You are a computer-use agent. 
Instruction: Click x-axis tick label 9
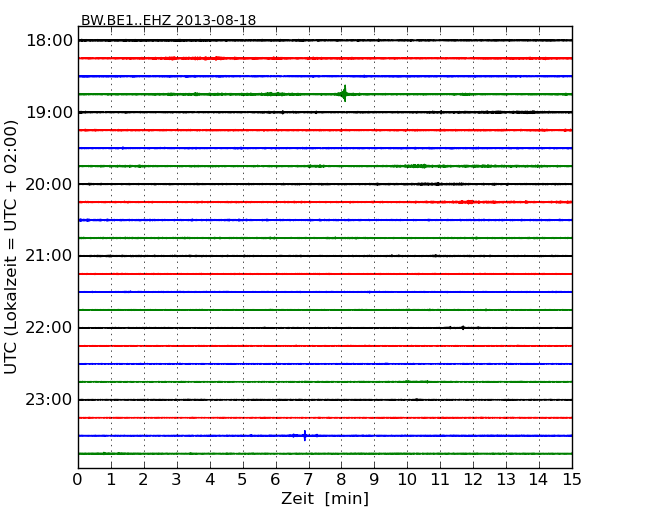pyautogui.click(x=374, y=480)
